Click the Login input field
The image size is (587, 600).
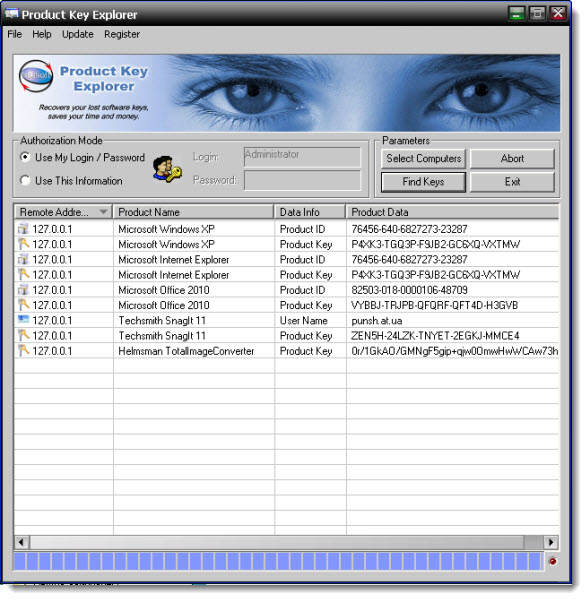pos(302,157)
